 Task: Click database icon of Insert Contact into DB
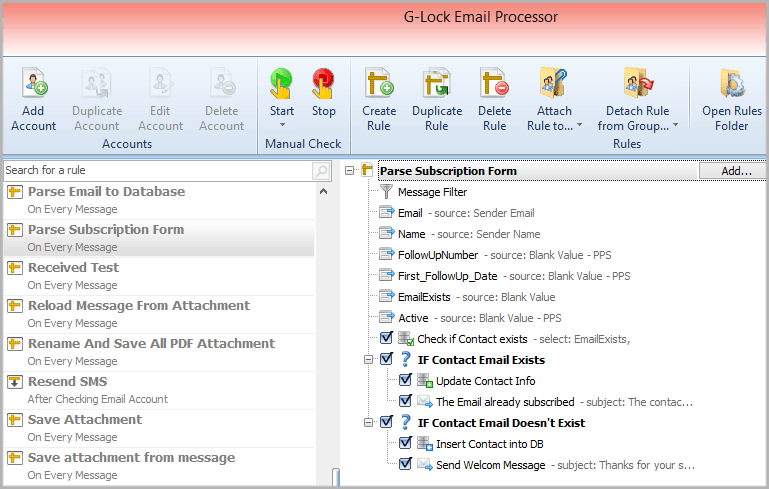424,444
